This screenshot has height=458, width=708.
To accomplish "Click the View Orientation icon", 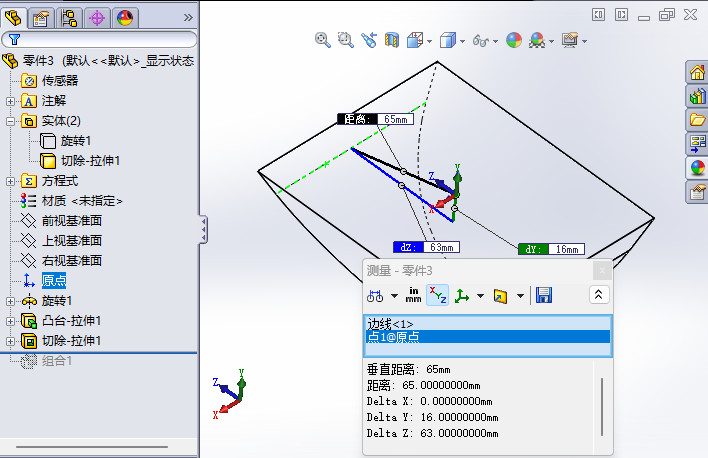I will (415, 40).
